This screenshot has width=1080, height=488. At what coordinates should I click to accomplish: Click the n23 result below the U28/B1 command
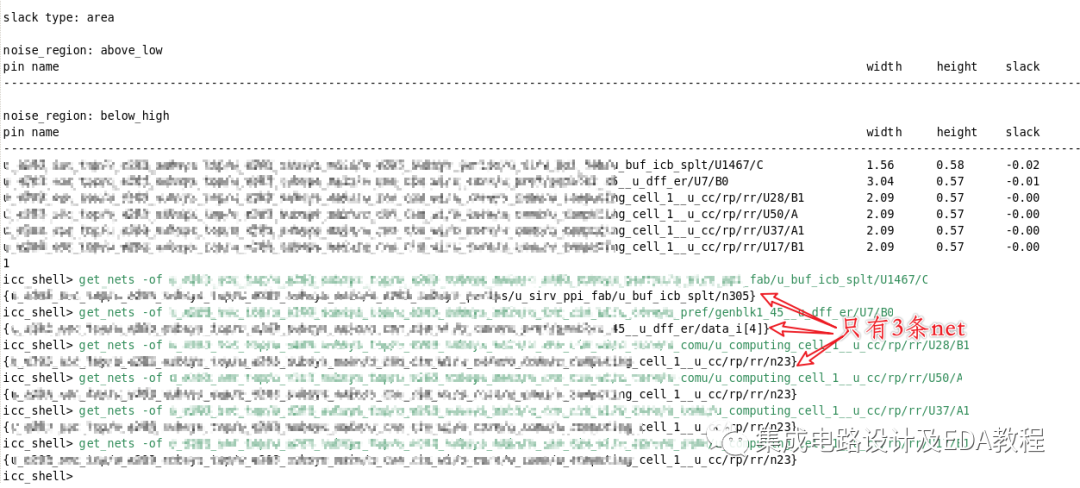[x=400, y=361]
